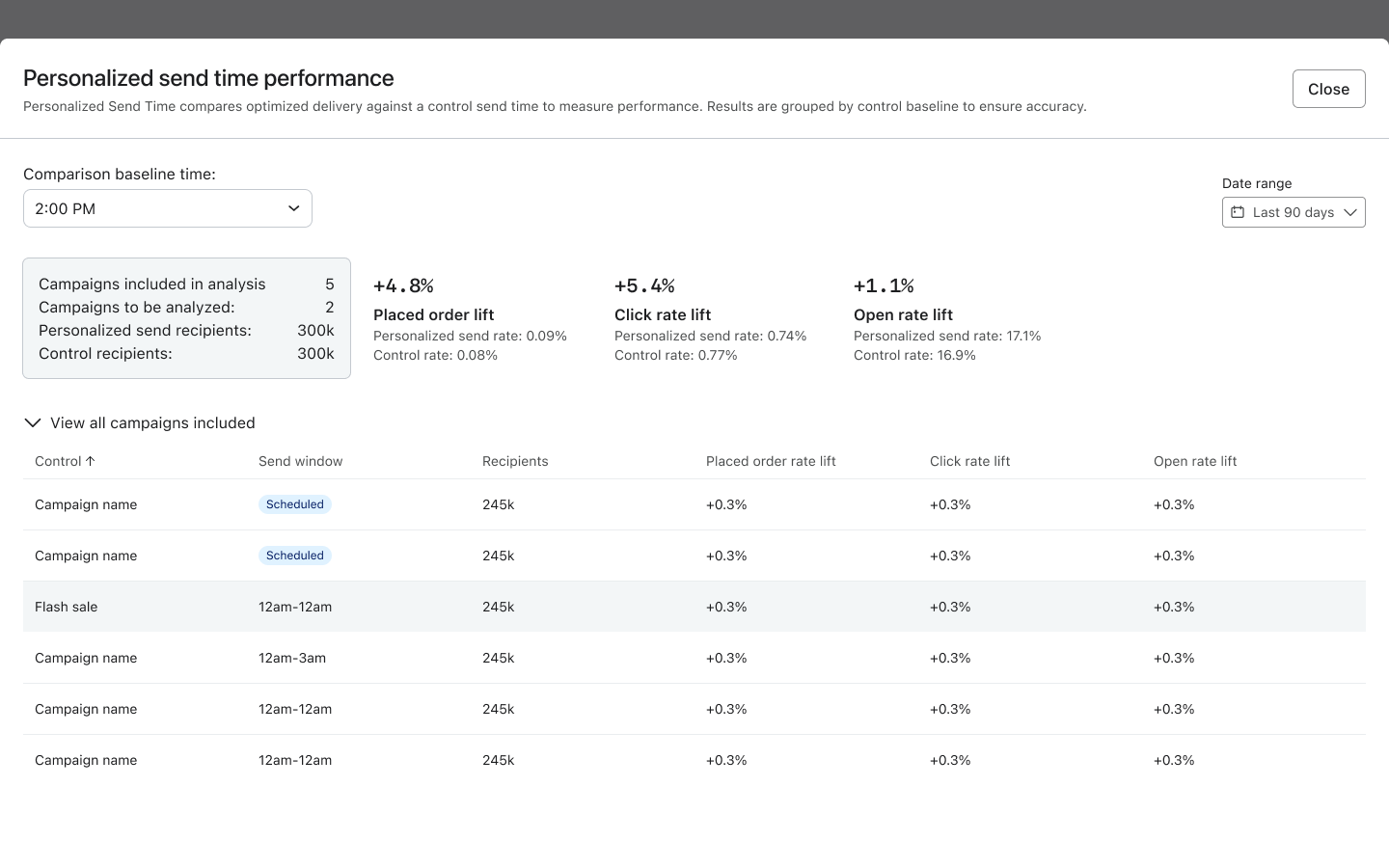
Task: Click the sort arrow beside Control
Action: pos(91,461)
